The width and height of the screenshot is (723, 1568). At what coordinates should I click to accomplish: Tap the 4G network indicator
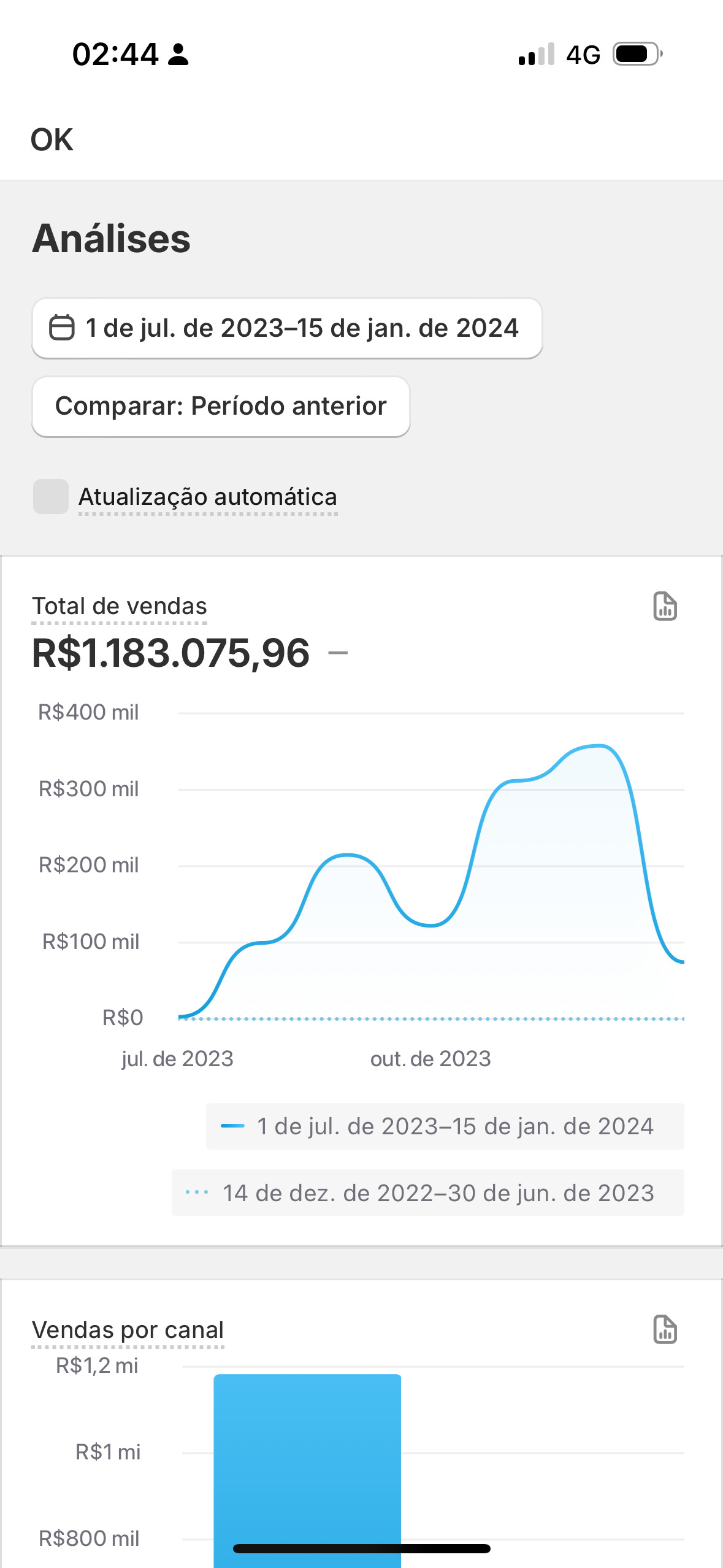tap(583, 55)
